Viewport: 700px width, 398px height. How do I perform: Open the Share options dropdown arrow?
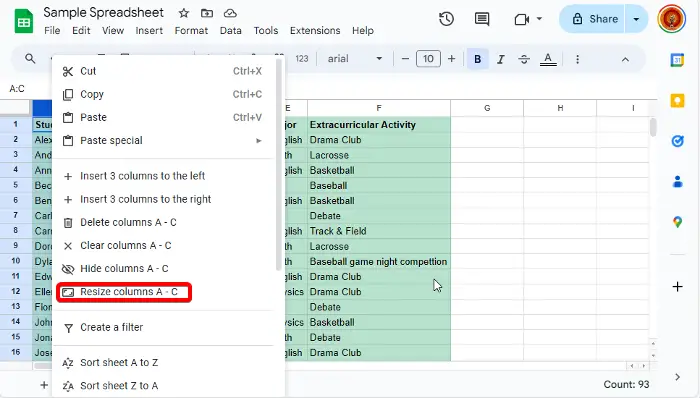tap(636, 19)
